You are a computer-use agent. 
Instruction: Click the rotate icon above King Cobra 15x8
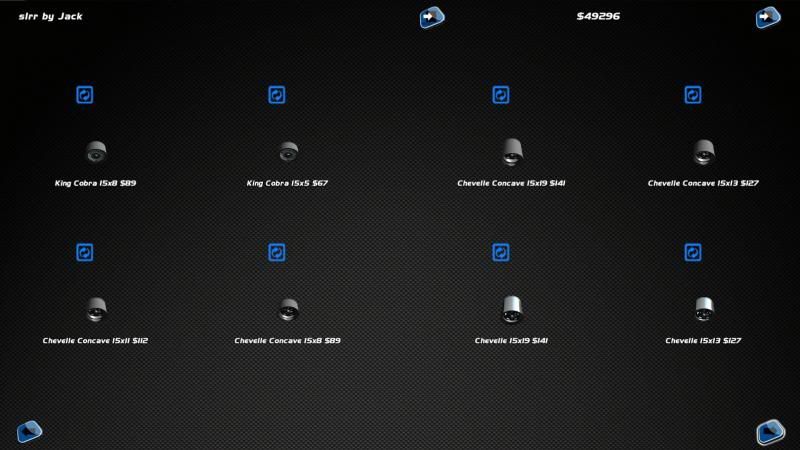click(85, 95)
